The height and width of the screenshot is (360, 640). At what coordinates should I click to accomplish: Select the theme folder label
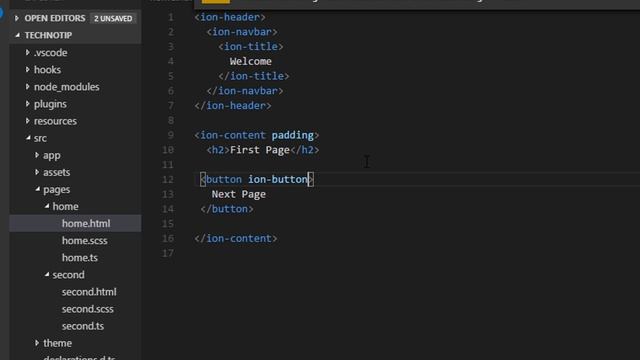[58, 343]
